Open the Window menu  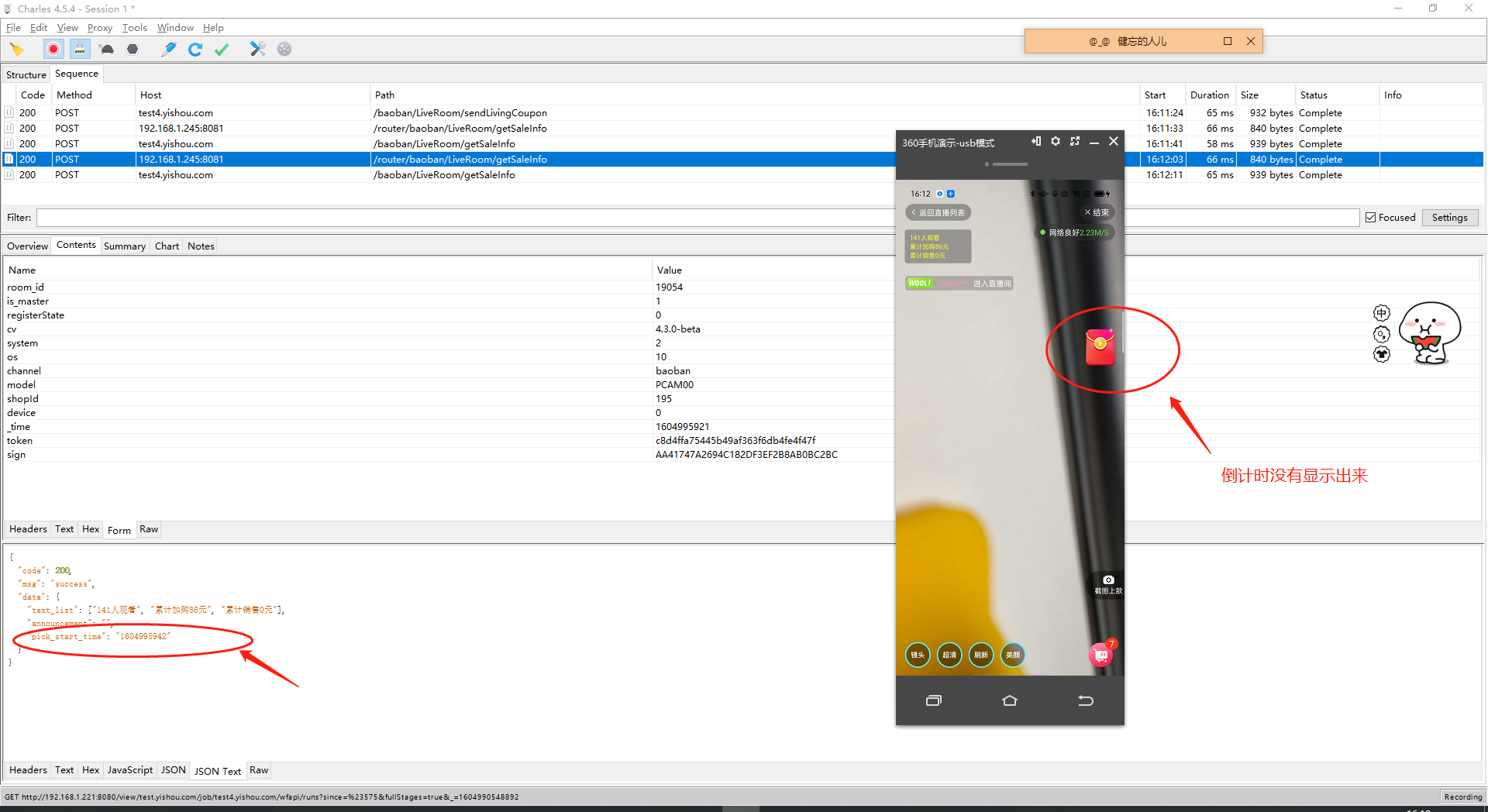click(x=175, y=28)
